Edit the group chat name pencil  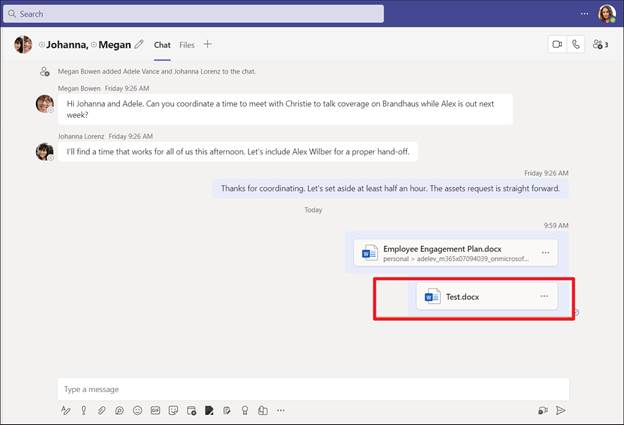138,44
